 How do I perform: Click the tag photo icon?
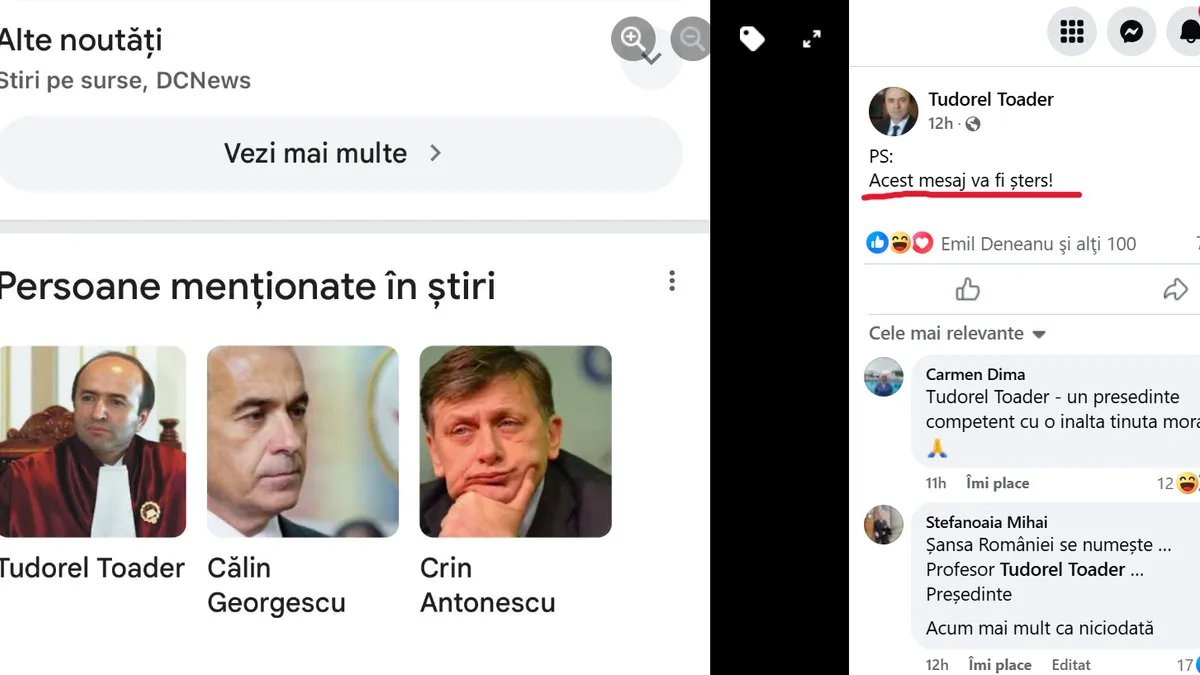click(x=752, y=39)
